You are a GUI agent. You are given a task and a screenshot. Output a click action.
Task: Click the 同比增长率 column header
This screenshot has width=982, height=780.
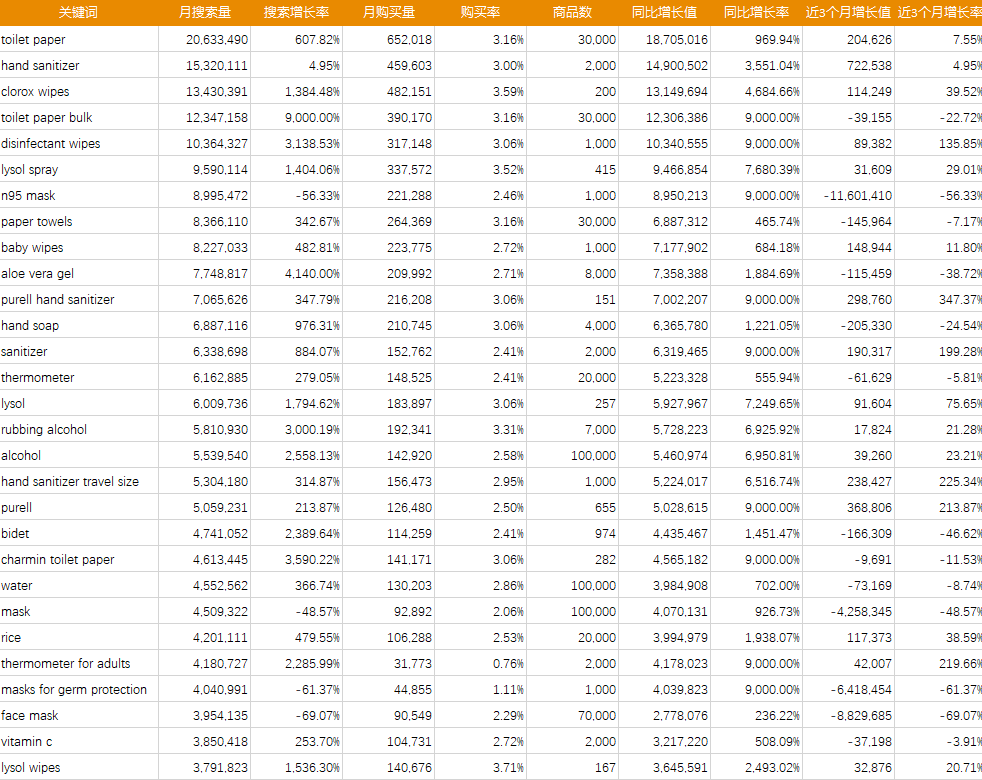(x=756, y=13)
